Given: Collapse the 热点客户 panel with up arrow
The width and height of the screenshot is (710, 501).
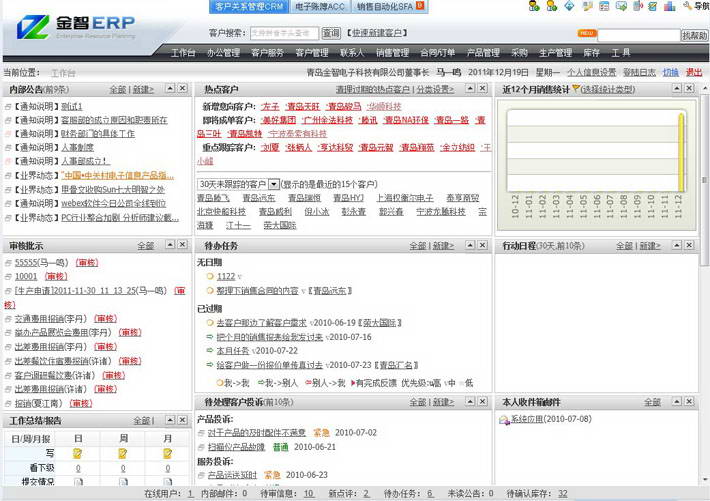Looking at the screenshot, I should 470,88.
